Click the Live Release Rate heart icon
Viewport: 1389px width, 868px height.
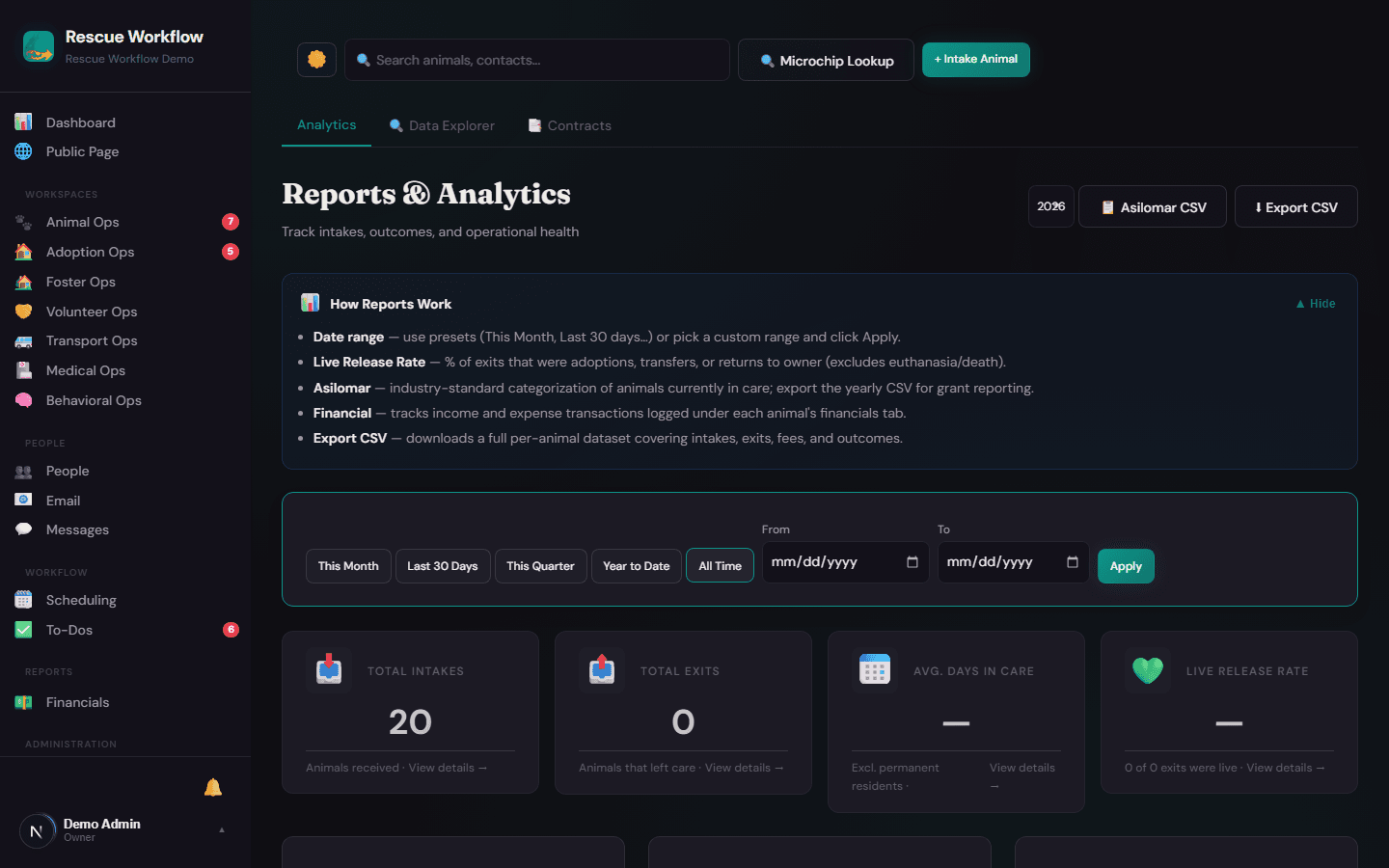coord(1148,669)
